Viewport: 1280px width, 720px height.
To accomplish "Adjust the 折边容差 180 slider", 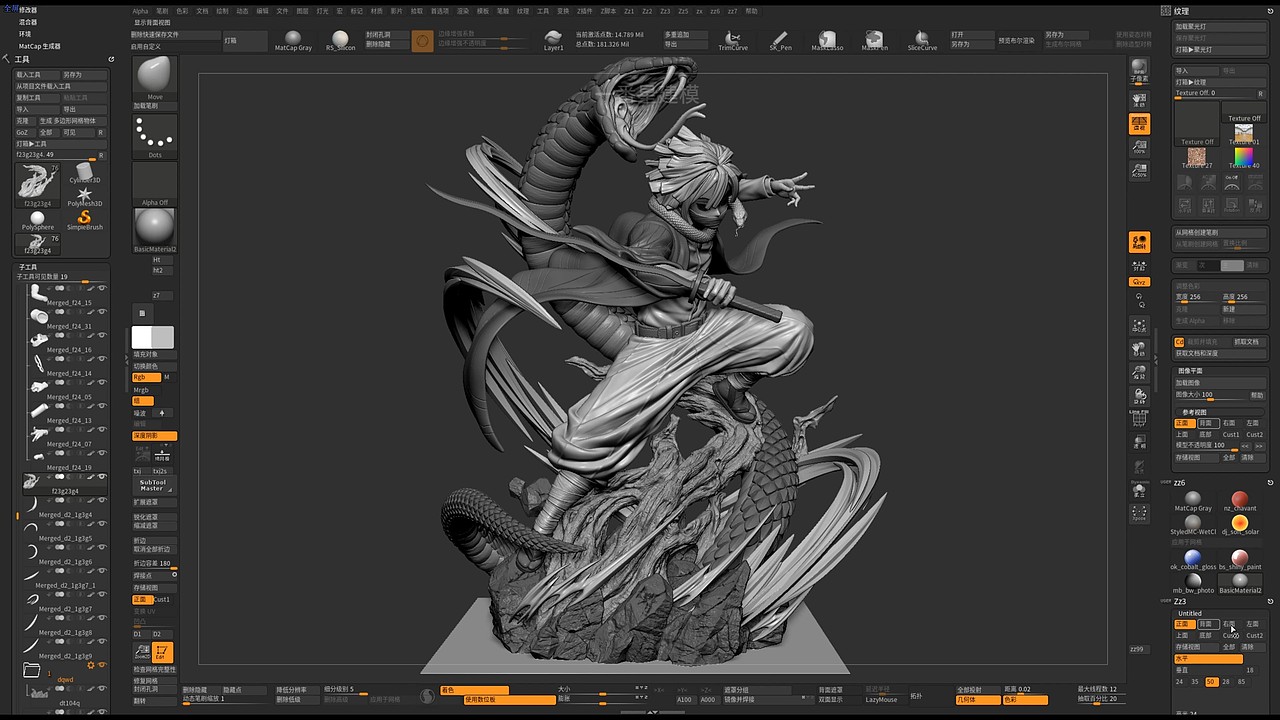I will (154, 563).
